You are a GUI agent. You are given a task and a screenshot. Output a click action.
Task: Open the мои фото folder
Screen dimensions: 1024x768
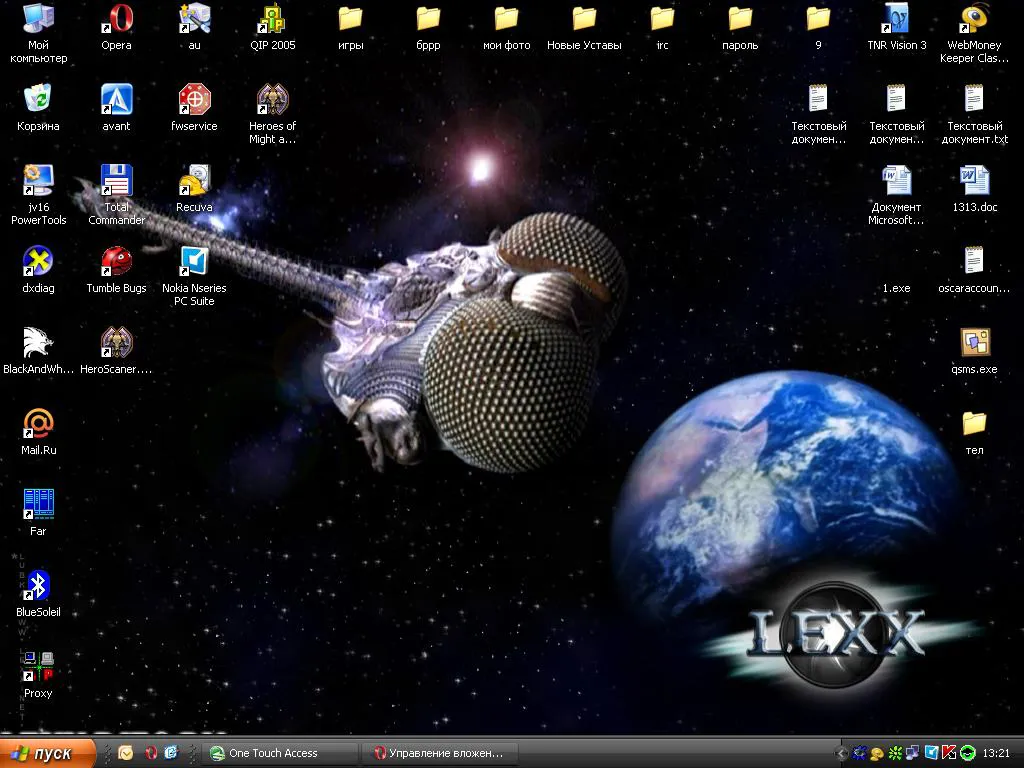(507, 27)
